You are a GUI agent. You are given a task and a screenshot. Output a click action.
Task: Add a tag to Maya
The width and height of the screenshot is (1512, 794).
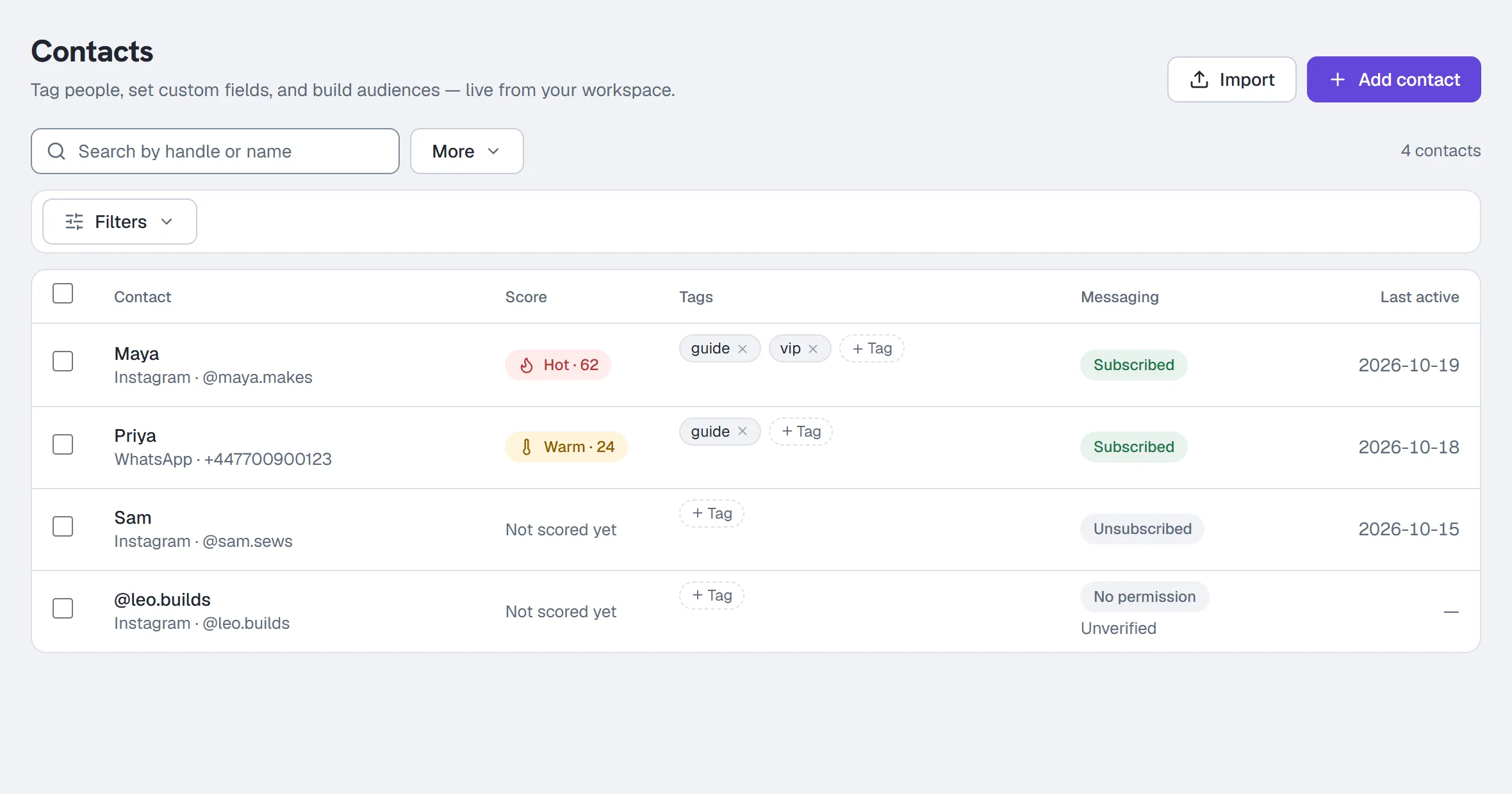(872, 348)
